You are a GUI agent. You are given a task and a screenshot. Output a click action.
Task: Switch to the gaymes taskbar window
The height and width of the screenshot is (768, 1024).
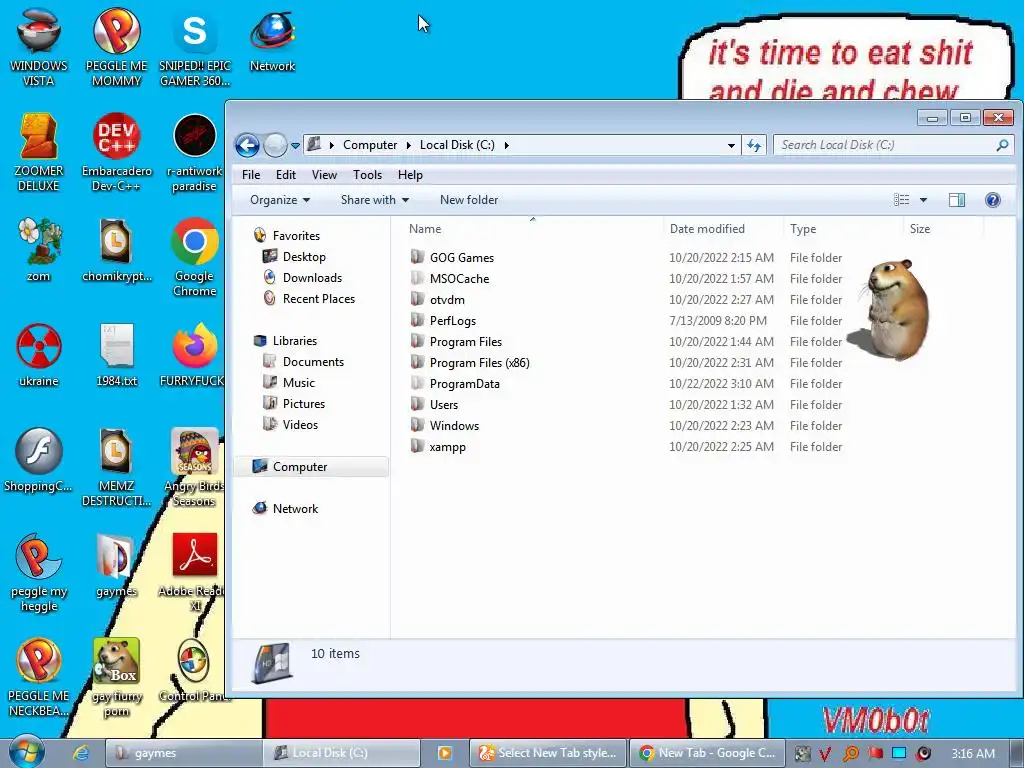point(183,753)
